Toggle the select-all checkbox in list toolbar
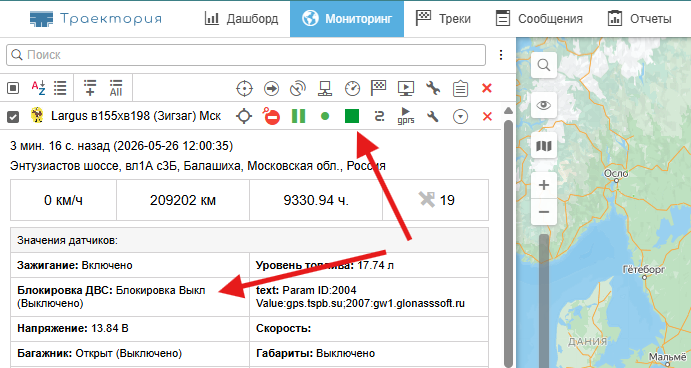The width and height of the screenshot is (691, 368). pos(13,88)
